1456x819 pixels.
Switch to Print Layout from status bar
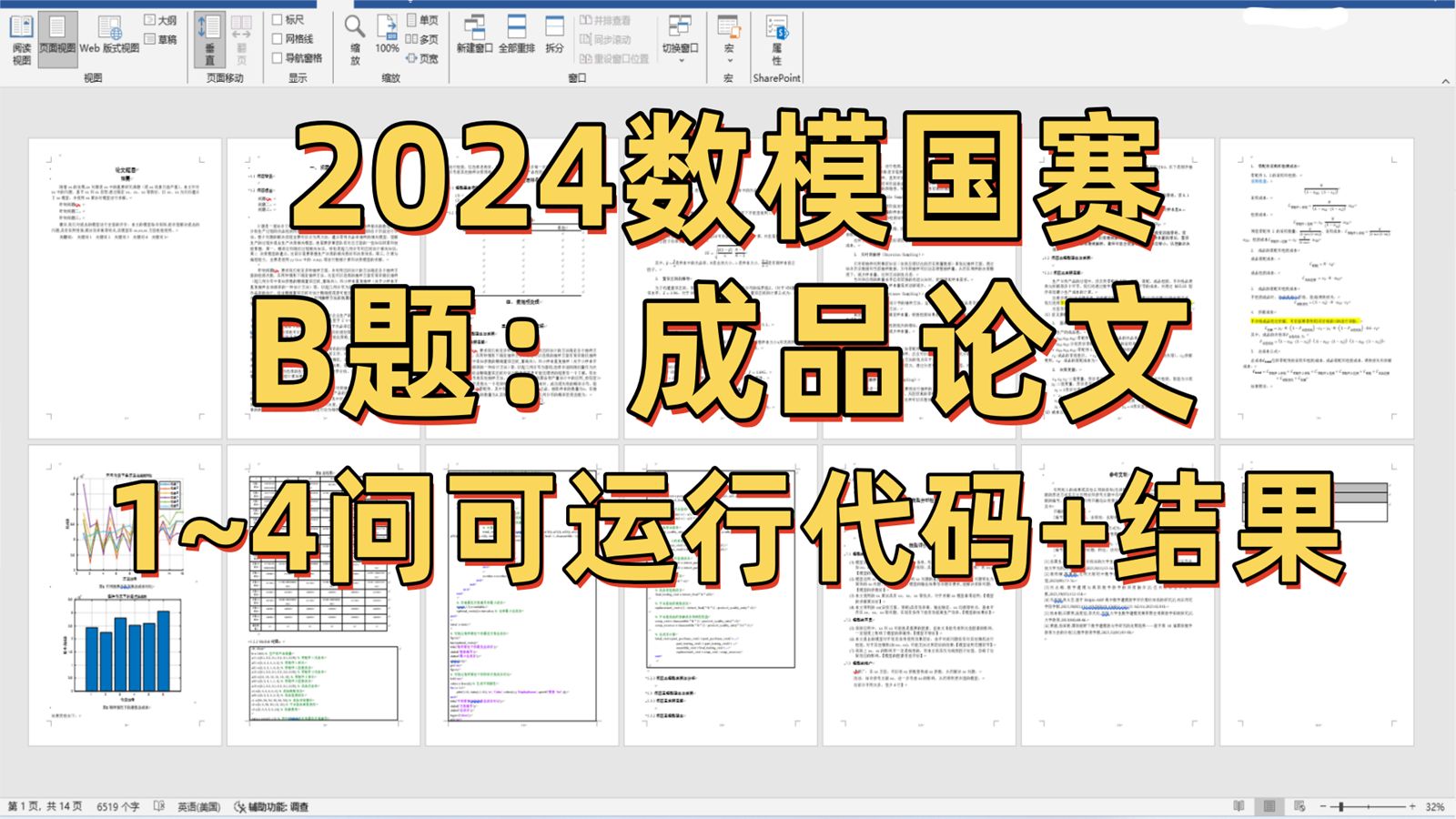[x=1269, y=806]
